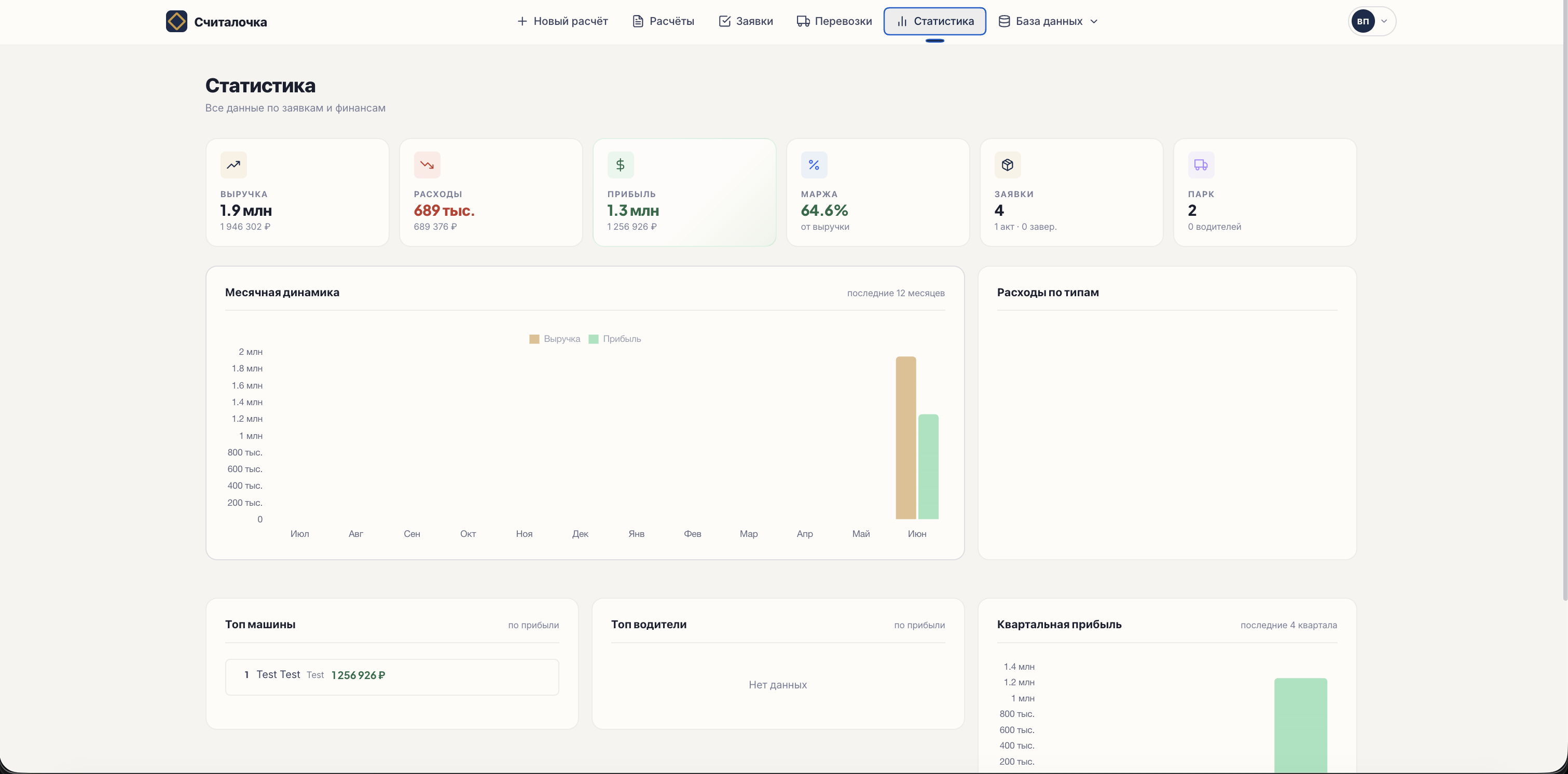Click the Янв month axis label

pyautogui.click(x=636, y=534)
